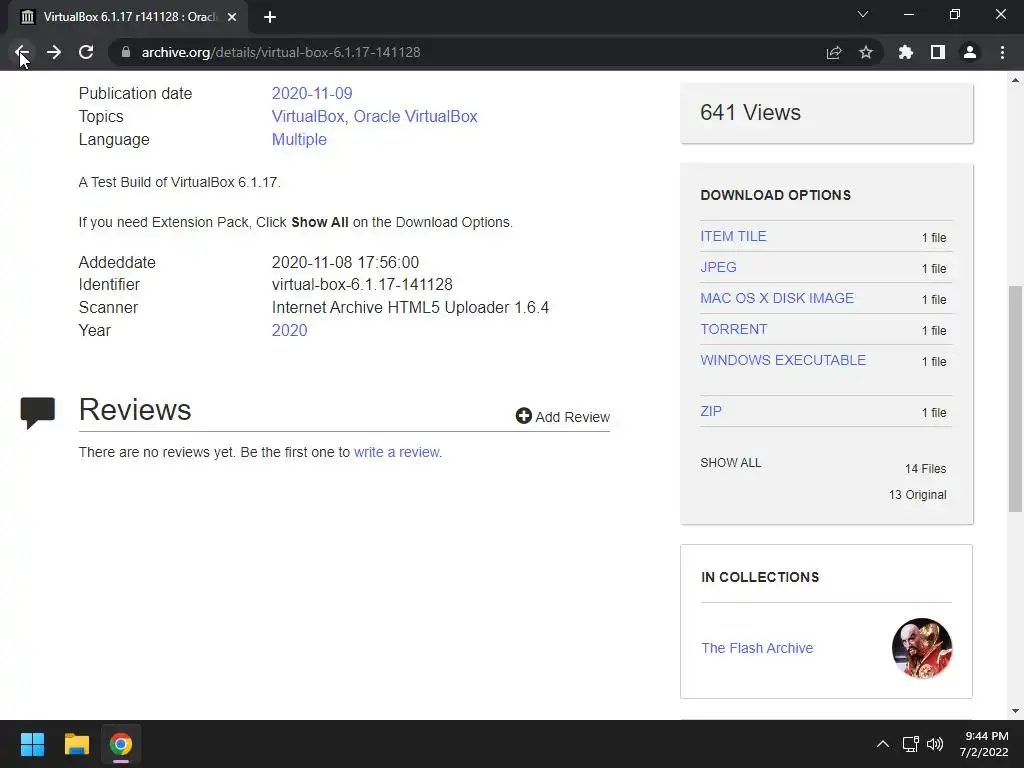Open the Multiple language link

click(299, 140)
